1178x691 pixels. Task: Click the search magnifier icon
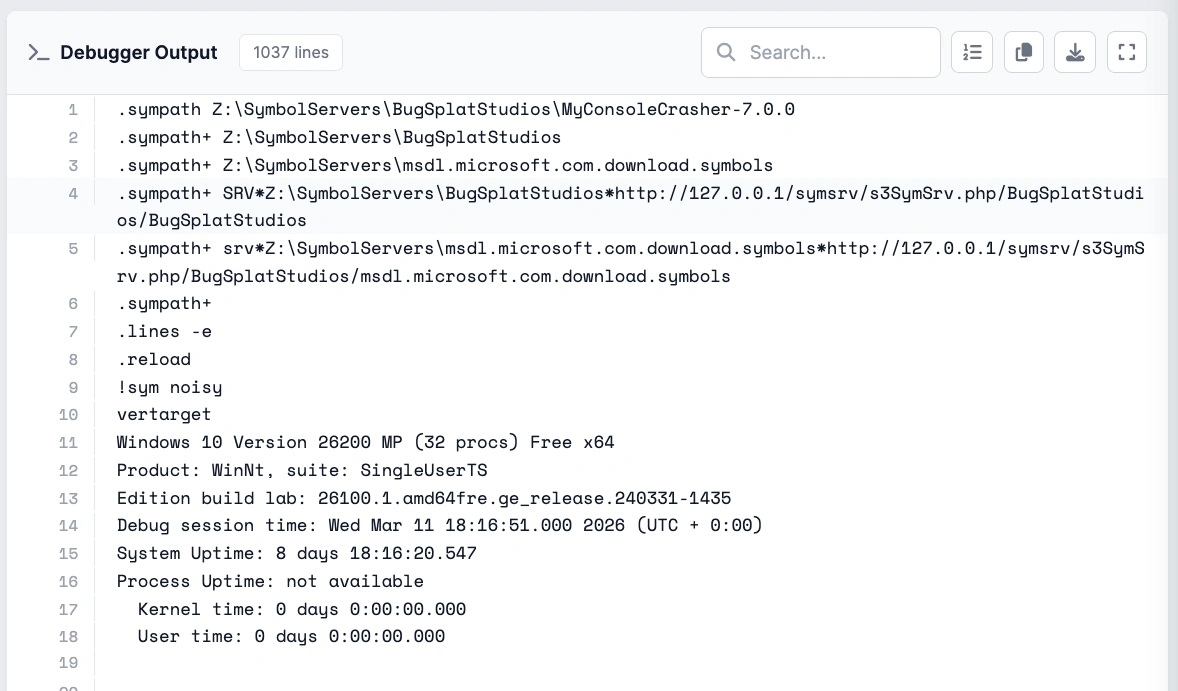point(726,53)
